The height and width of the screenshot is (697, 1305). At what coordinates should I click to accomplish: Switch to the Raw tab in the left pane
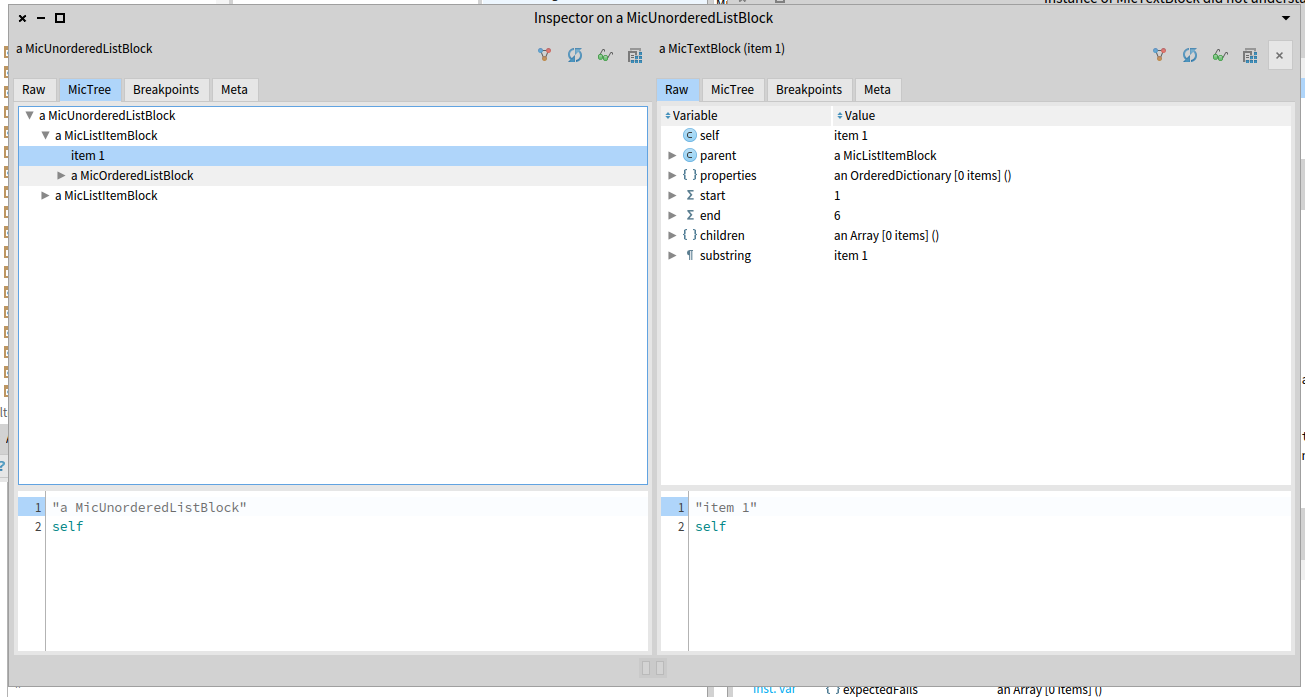tap(34, 89)
